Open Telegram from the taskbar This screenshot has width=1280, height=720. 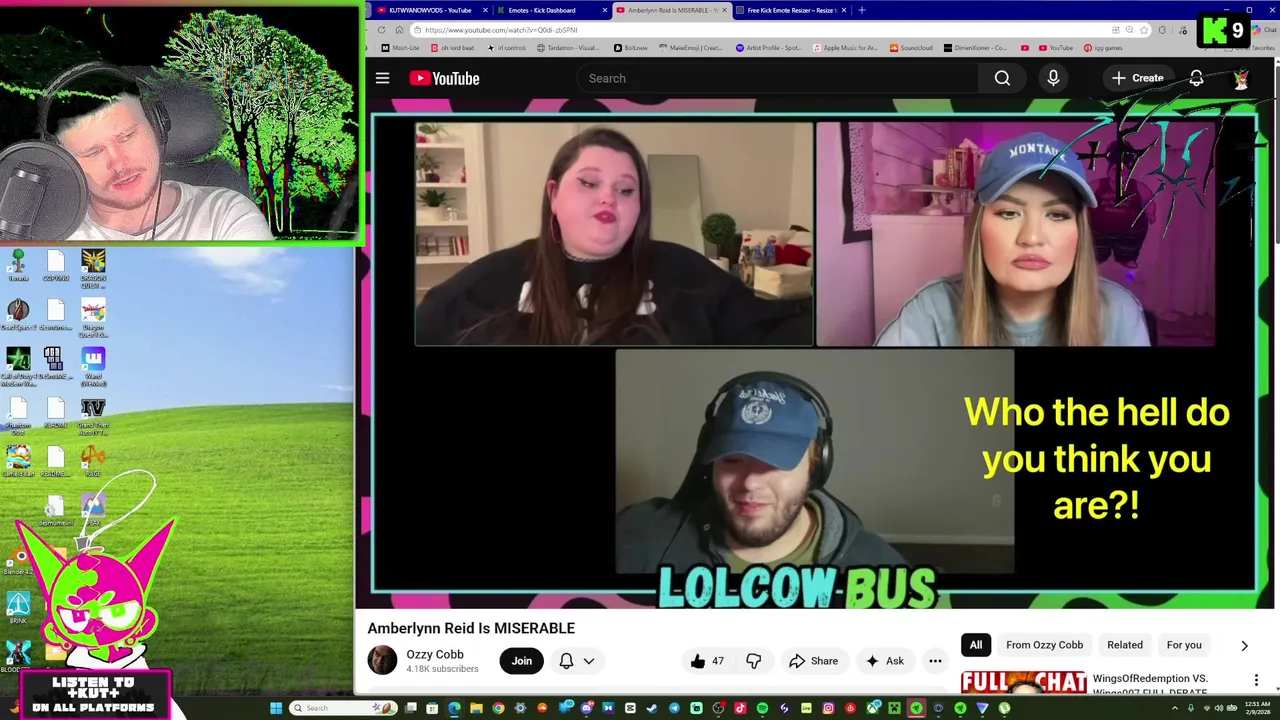674,709
